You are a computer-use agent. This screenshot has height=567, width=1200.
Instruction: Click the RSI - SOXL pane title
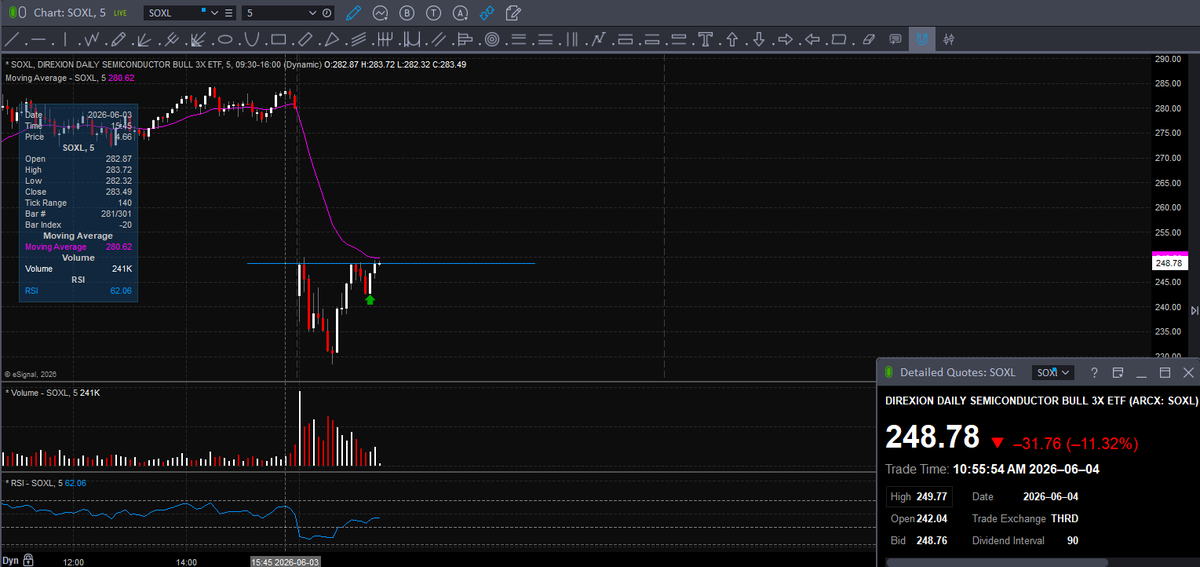(32, 483)
